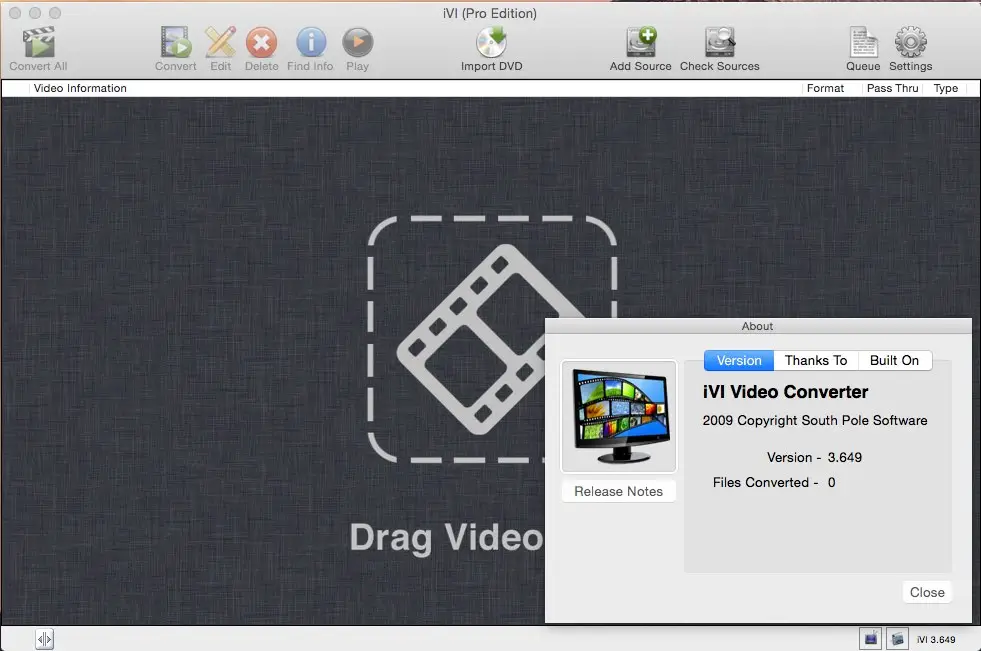
Task: Switch to the Built On tab
Action: point(895,361)
